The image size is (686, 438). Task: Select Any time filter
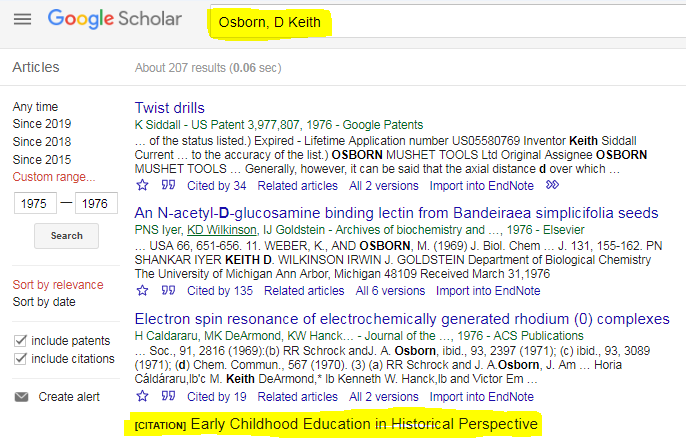[35, 107]
